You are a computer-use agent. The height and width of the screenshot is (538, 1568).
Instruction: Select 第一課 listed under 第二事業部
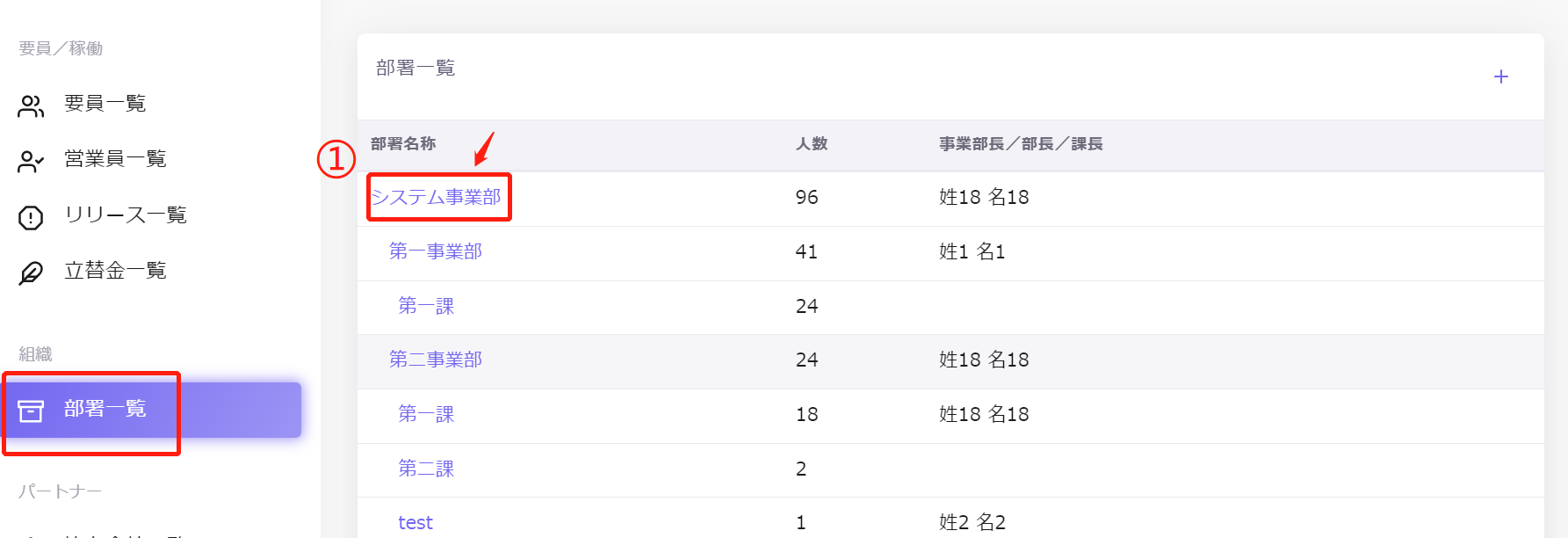click(x=426, y=414)
